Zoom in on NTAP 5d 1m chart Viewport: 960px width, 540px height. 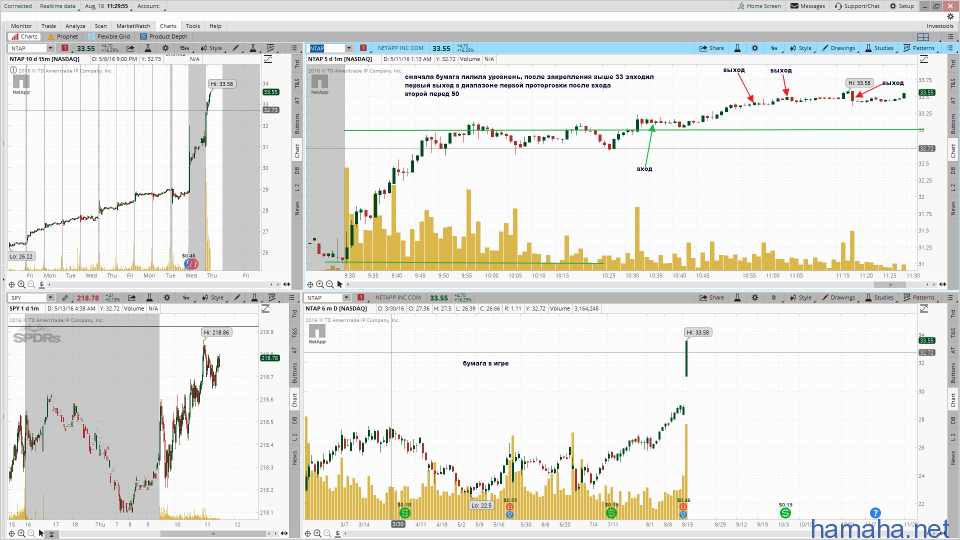[320, 285]
